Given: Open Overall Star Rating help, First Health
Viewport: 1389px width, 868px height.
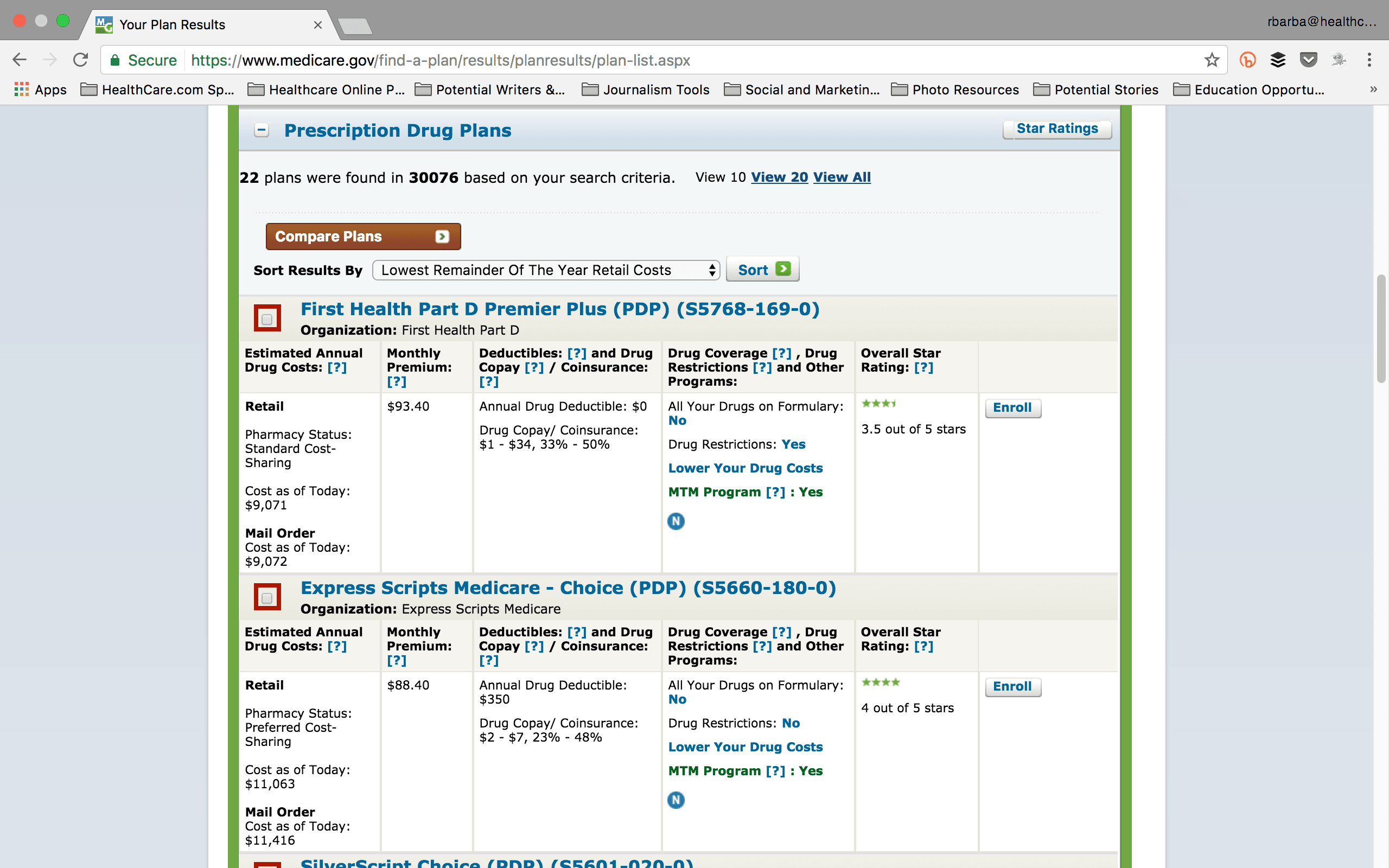Looking at the screenshot, I should [923, 367].
